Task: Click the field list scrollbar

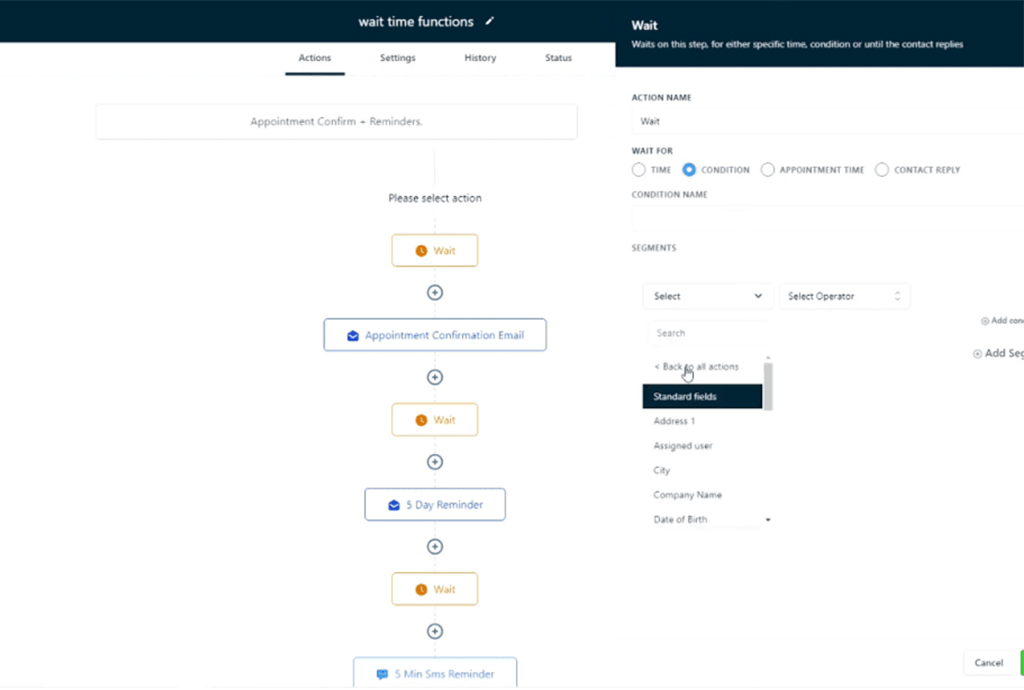Action: tap(768, 386)
